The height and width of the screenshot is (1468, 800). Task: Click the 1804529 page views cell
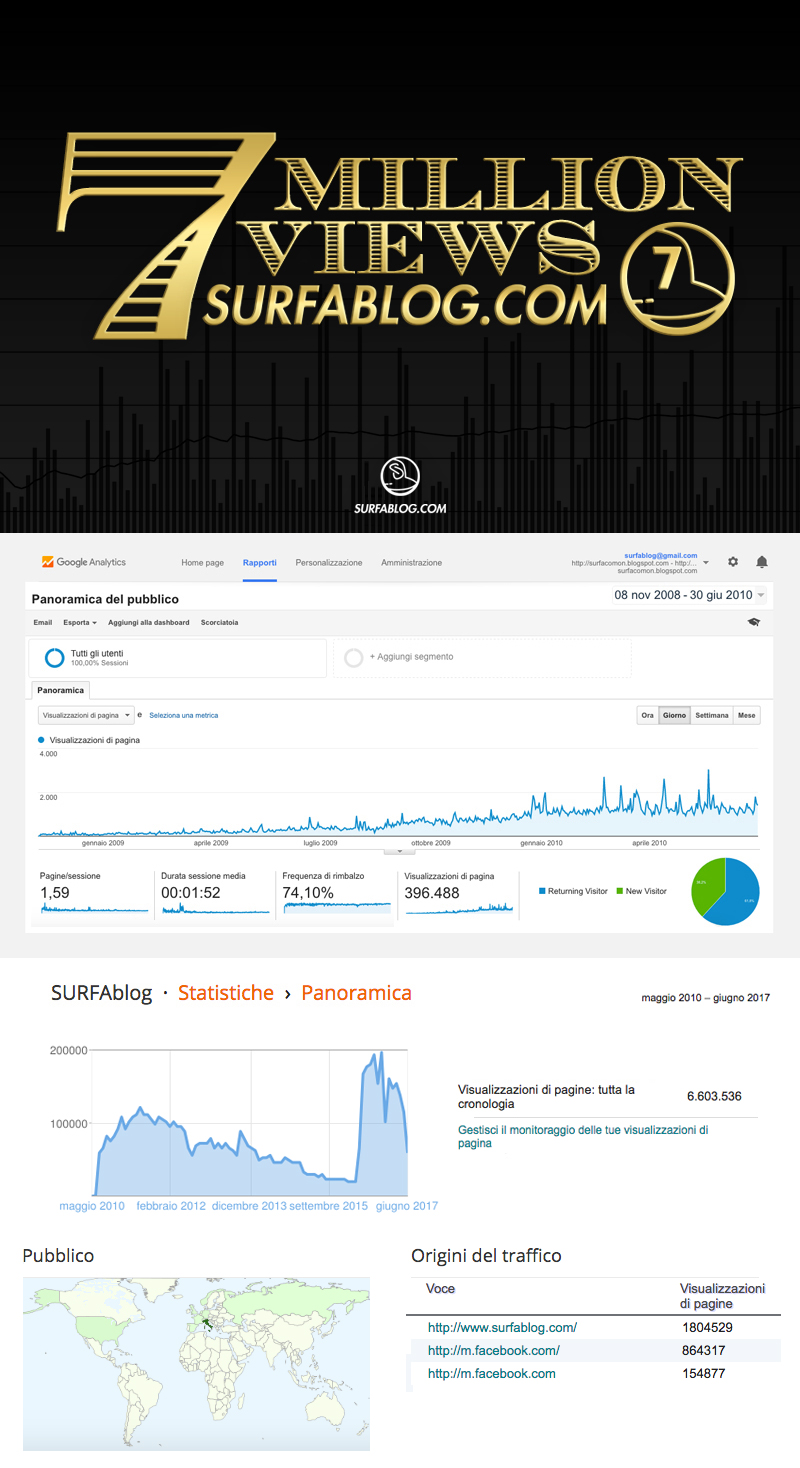pyautogui.click(x=707, y=1328)
